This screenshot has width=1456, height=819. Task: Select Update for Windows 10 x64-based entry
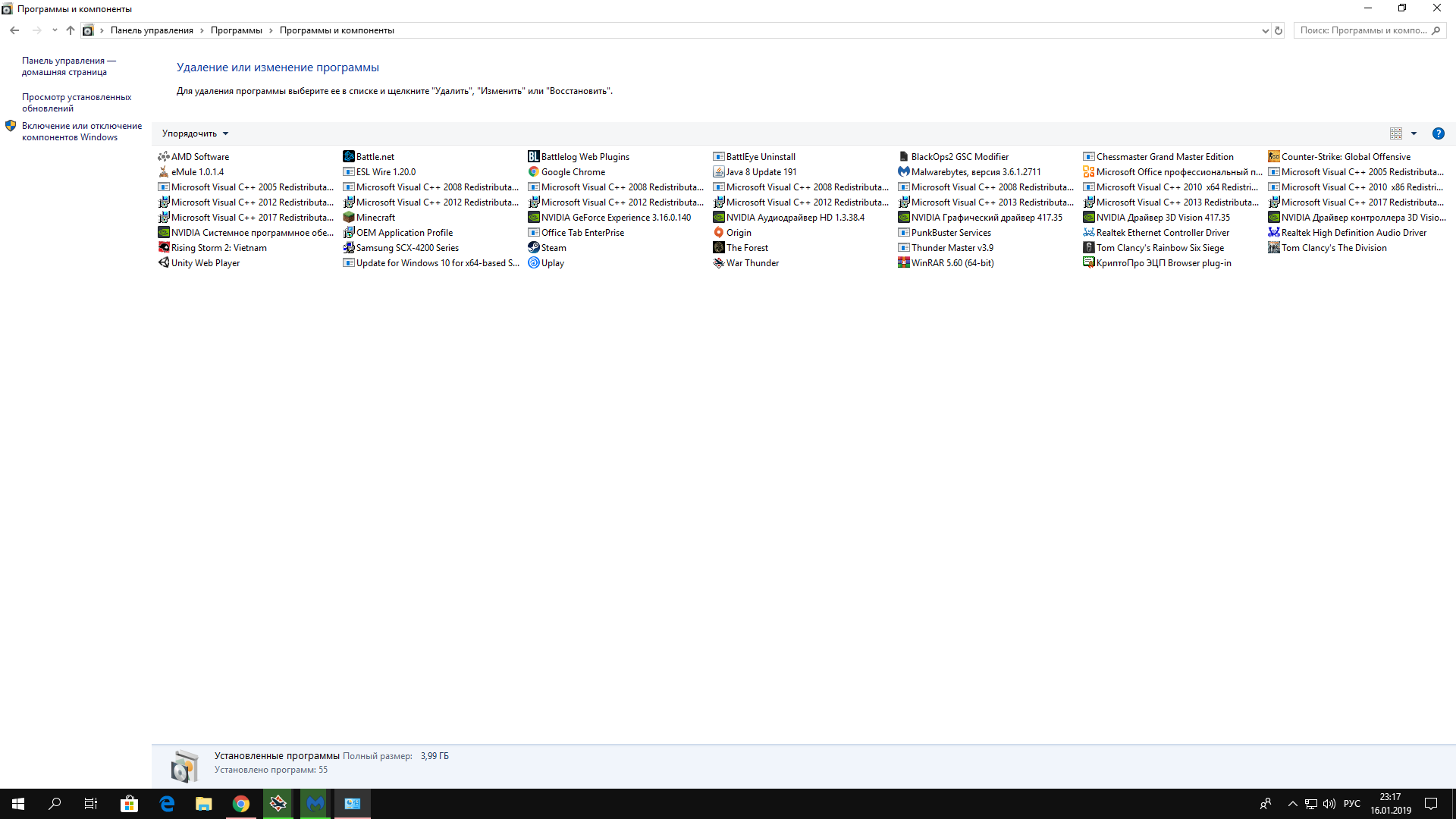click(432, 263)
